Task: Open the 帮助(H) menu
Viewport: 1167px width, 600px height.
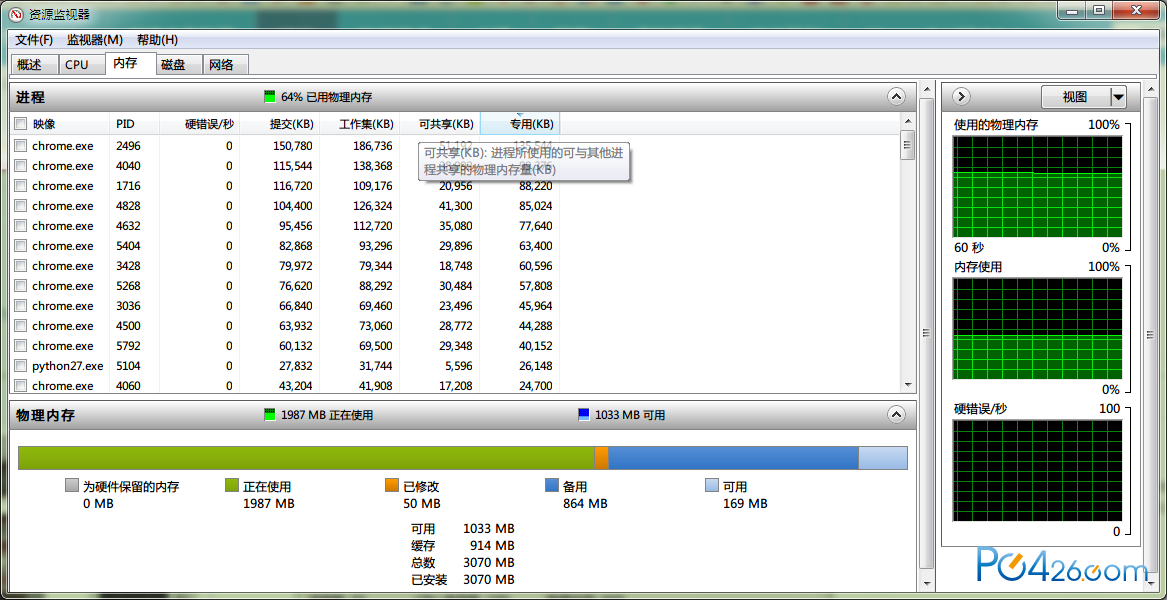Action: coord(157,39)
